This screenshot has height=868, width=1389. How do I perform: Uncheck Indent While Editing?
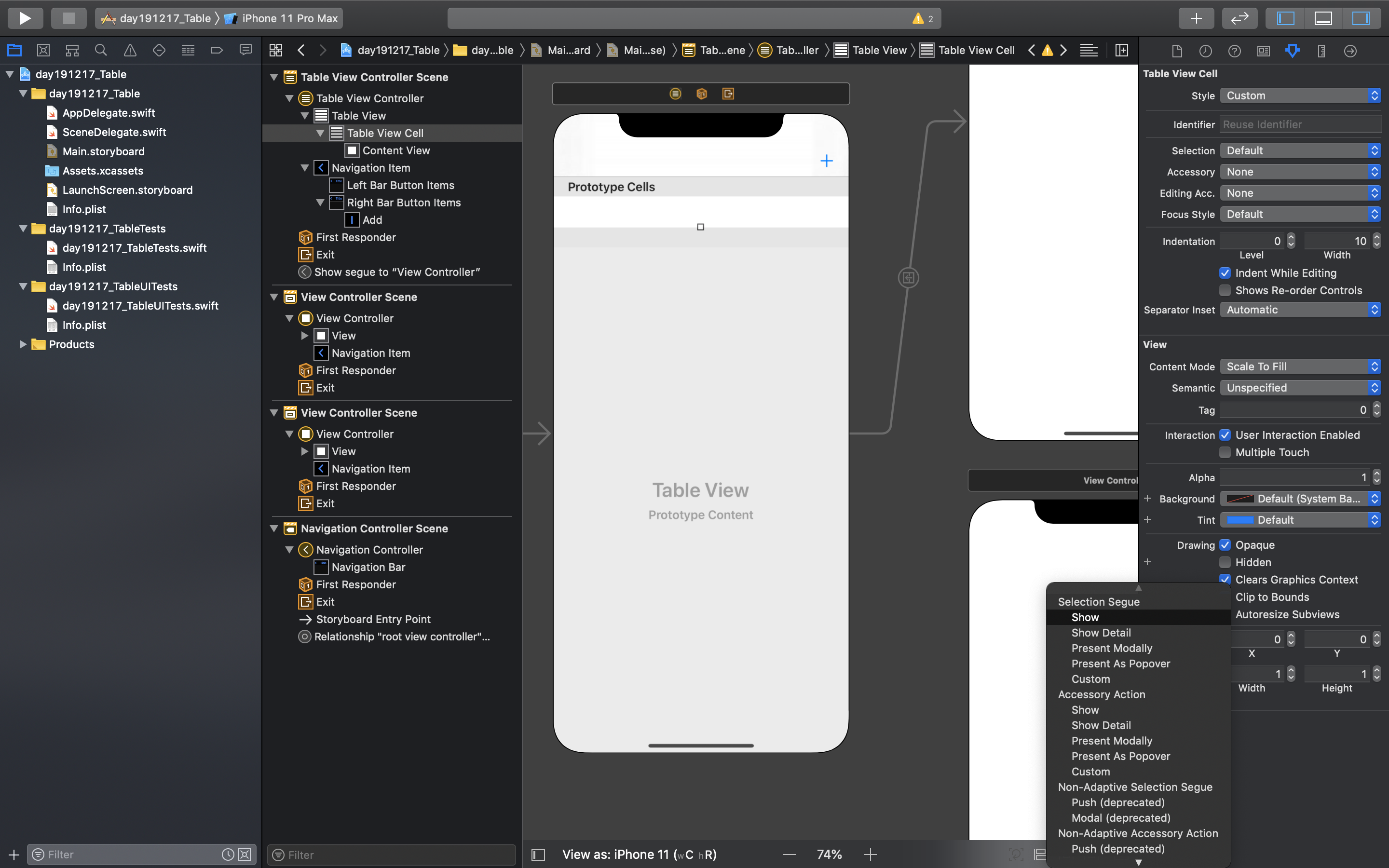1225,273
